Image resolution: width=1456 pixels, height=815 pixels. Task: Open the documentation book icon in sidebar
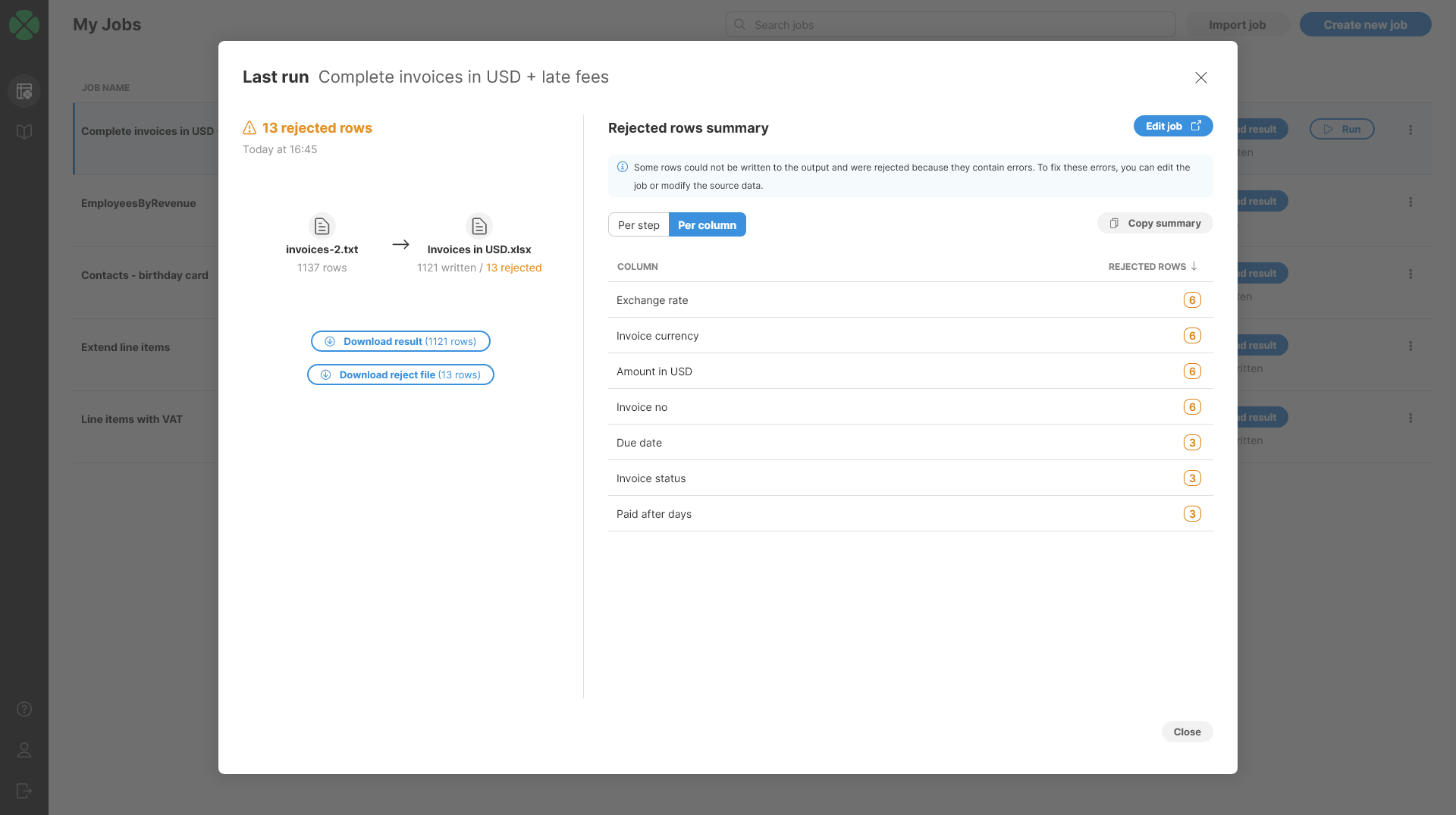click(x=24, y=132)
